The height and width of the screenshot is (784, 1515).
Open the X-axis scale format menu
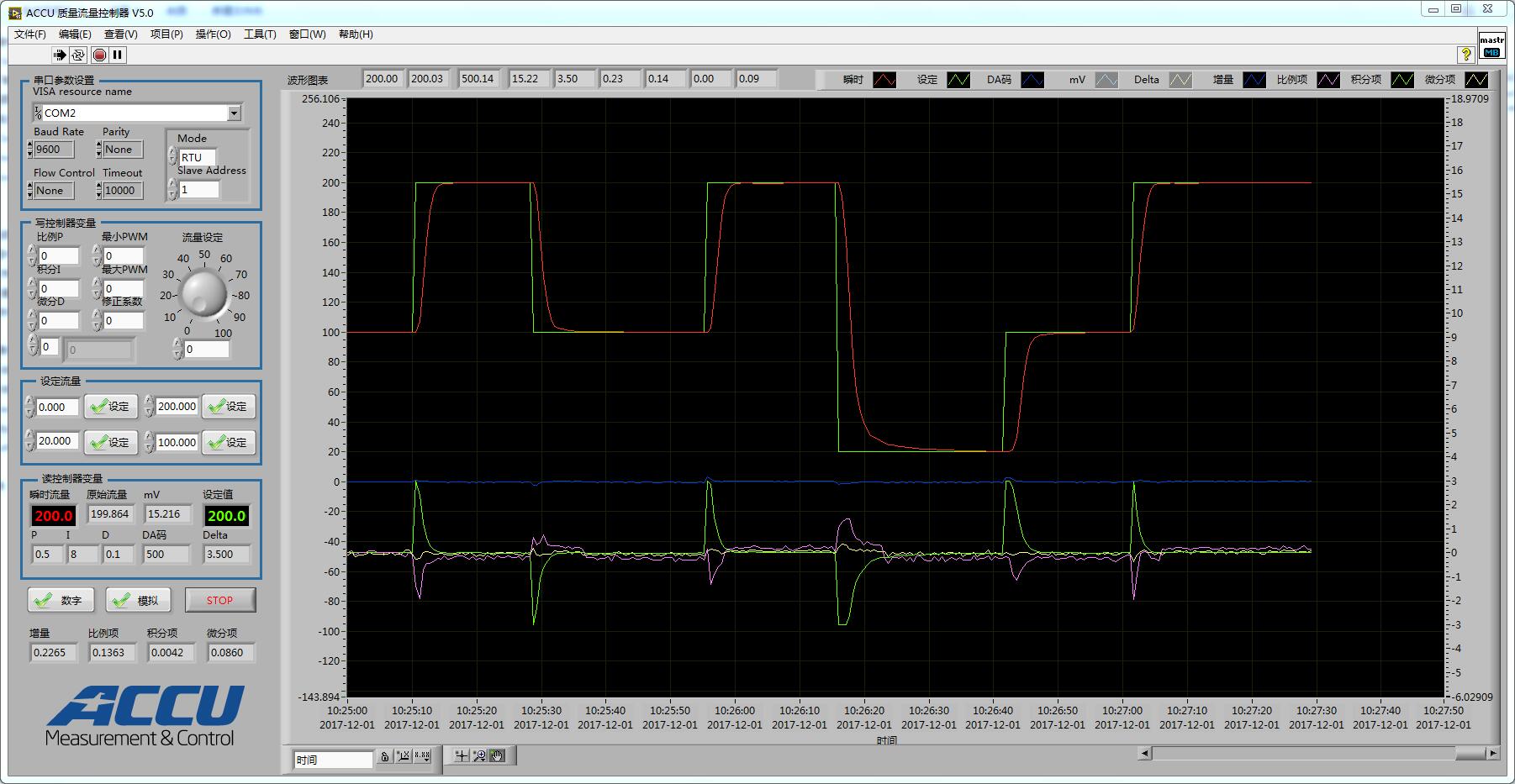(422, 756)
